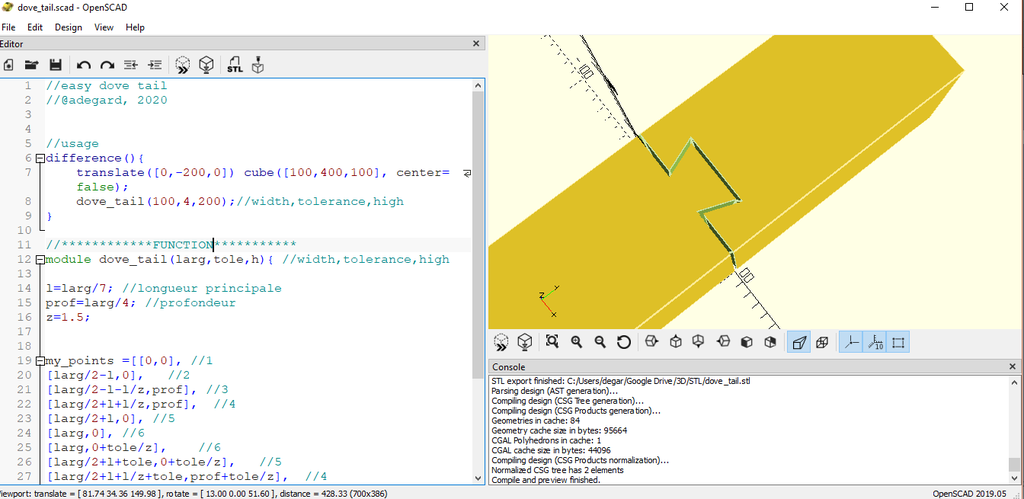
Task: Open the View menu
Action: coord(103,27)
